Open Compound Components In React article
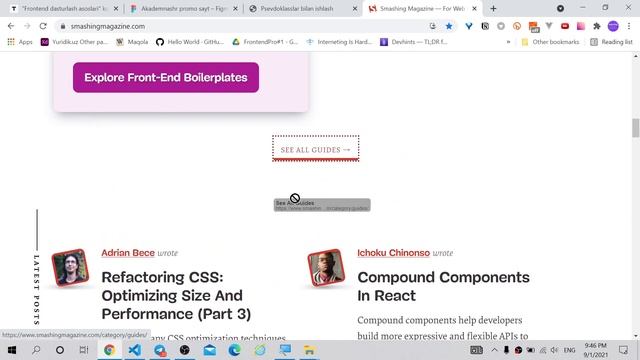This screenshot has height=360, width=640. coord(443,287)
